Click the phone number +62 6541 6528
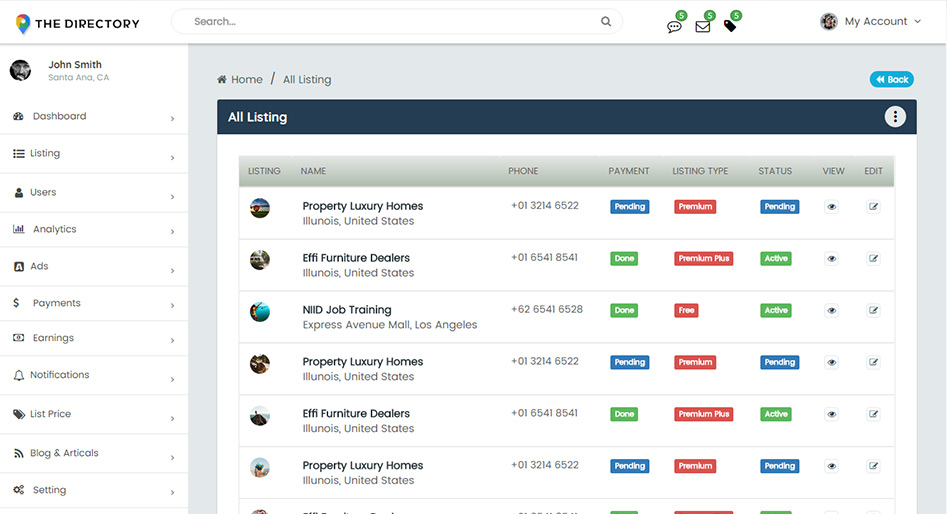 [547, 309]
